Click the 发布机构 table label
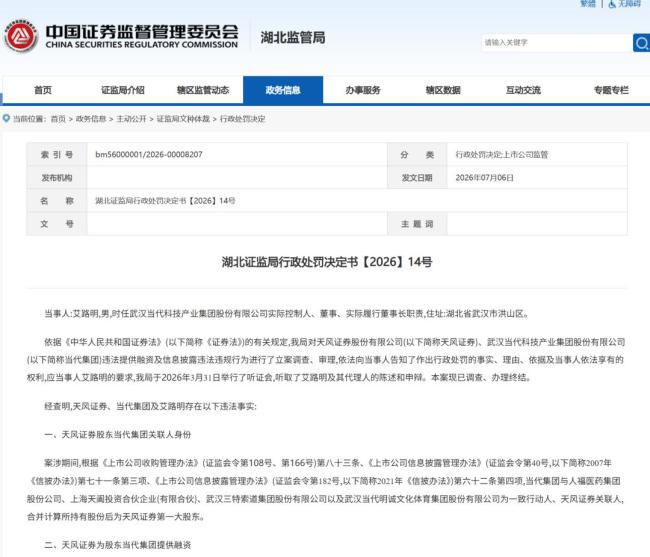 57,178
